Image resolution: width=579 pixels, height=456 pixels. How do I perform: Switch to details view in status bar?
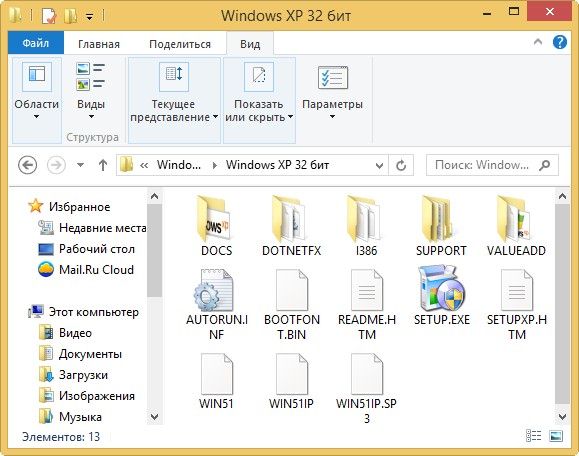point(533,436)
